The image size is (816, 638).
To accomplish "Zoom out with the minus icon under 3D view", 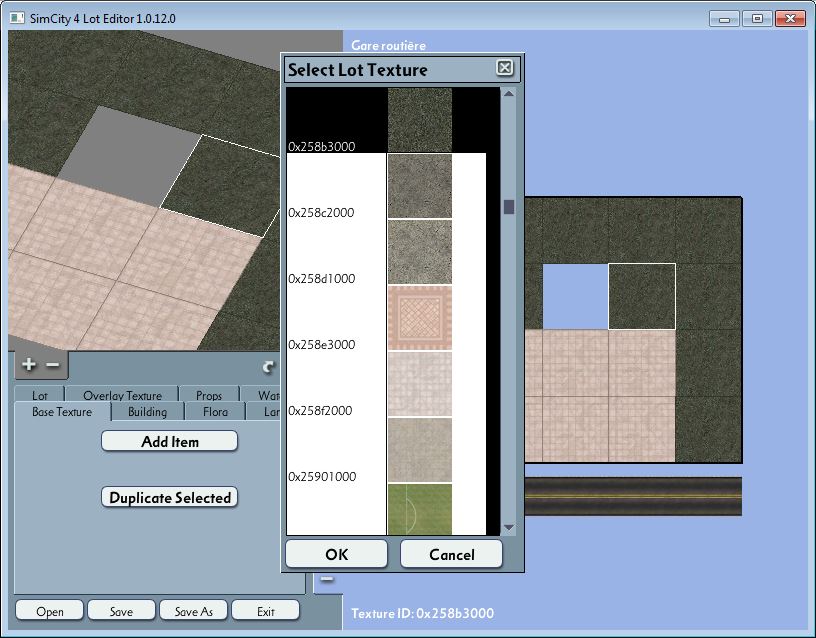I will 53,365.
